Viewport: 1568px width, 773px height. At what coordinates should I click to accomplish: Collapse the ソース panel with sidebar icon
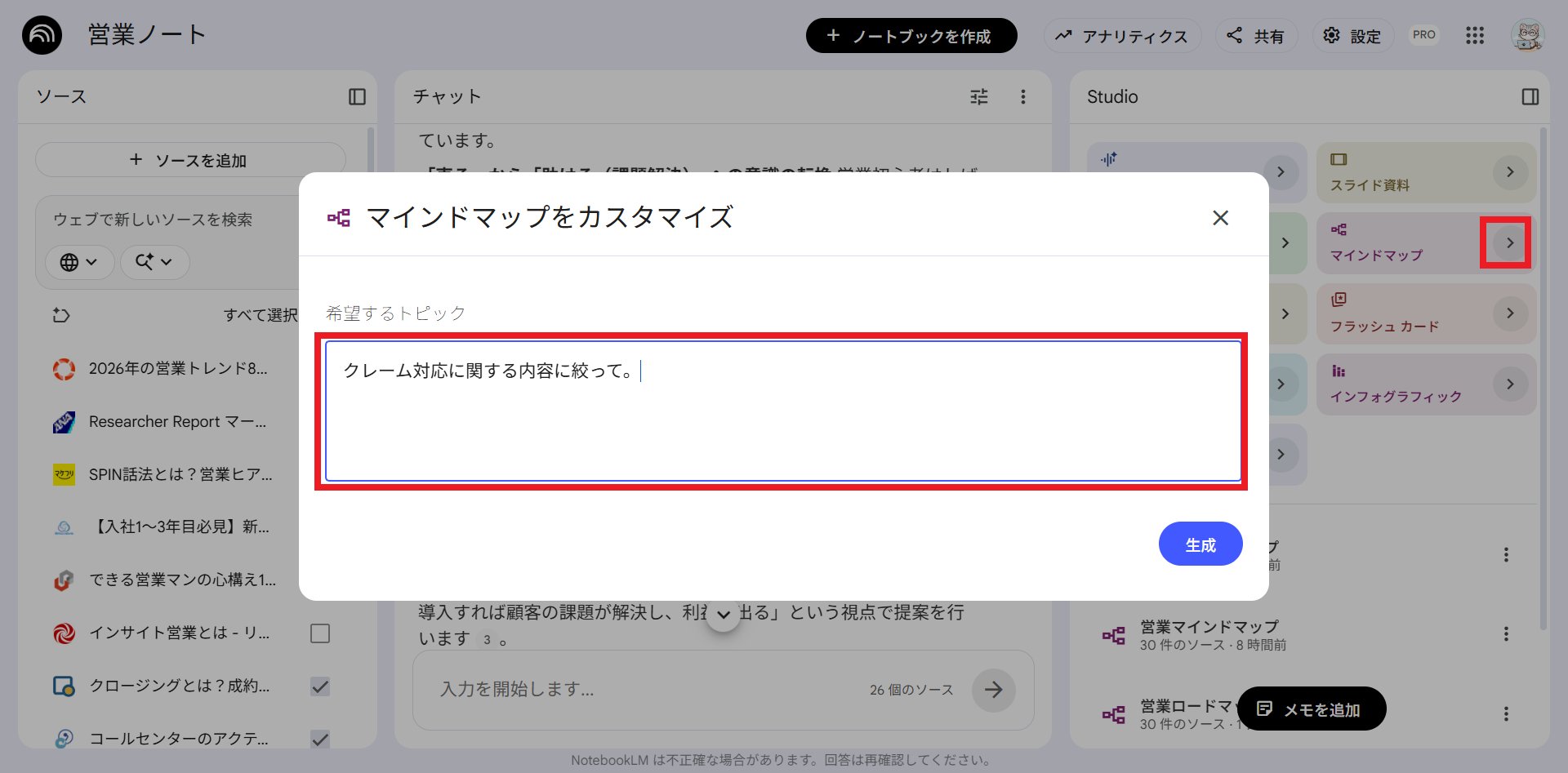[x=357, y=96]
